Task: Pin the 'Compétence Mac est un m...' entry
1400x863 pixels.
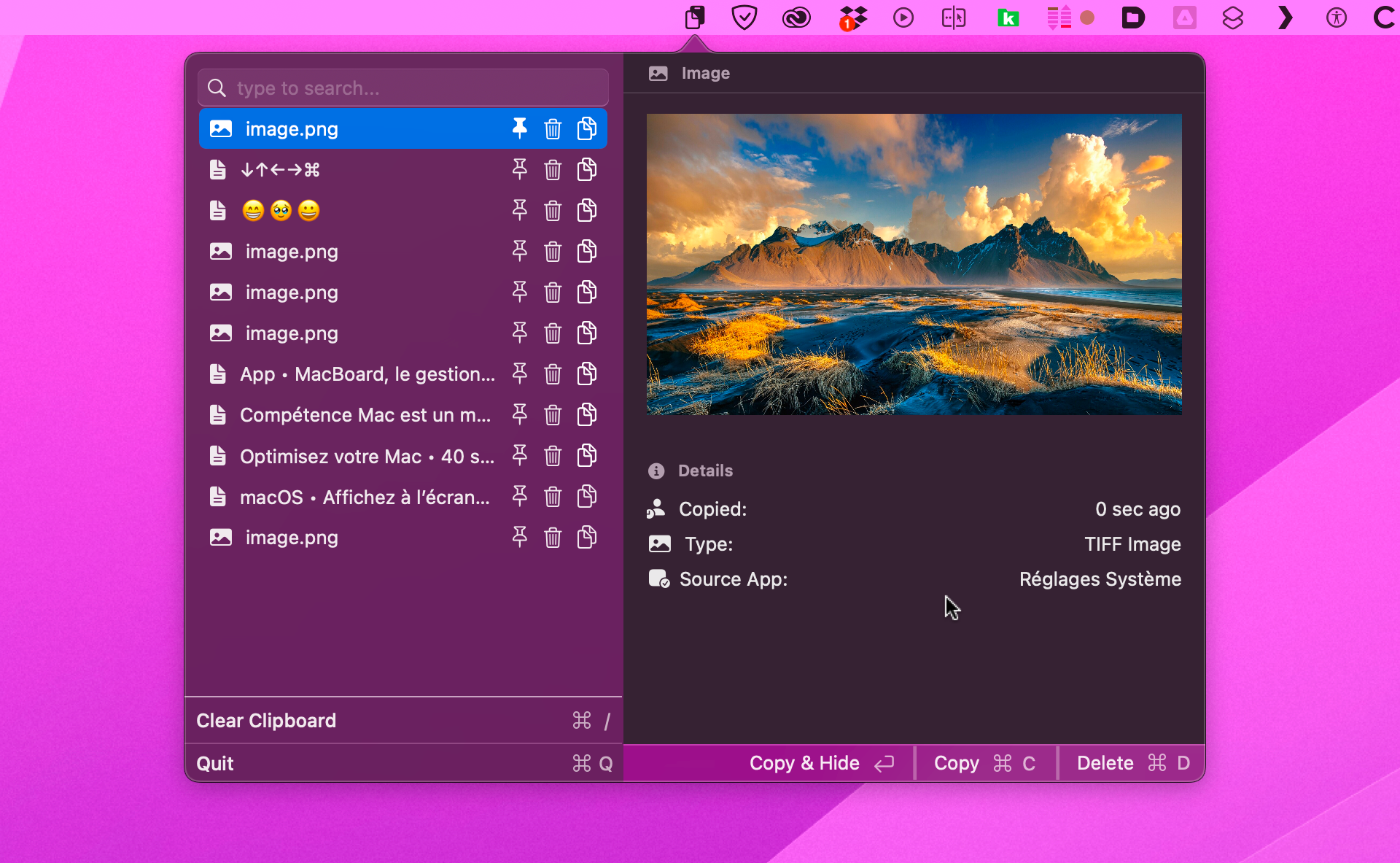Action: click(519, 415)
